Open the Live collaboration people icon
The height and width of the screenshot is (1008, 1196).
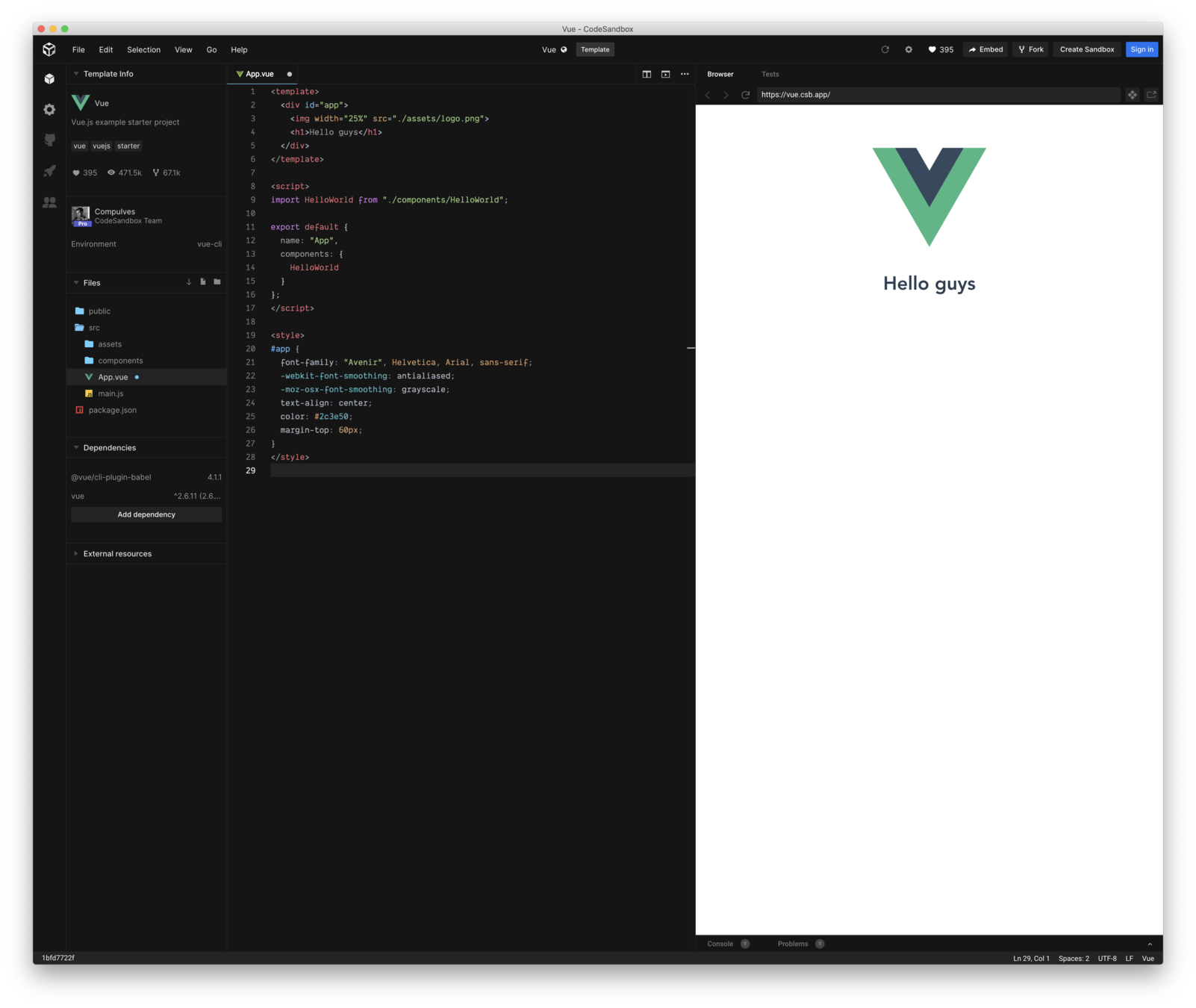49,202
